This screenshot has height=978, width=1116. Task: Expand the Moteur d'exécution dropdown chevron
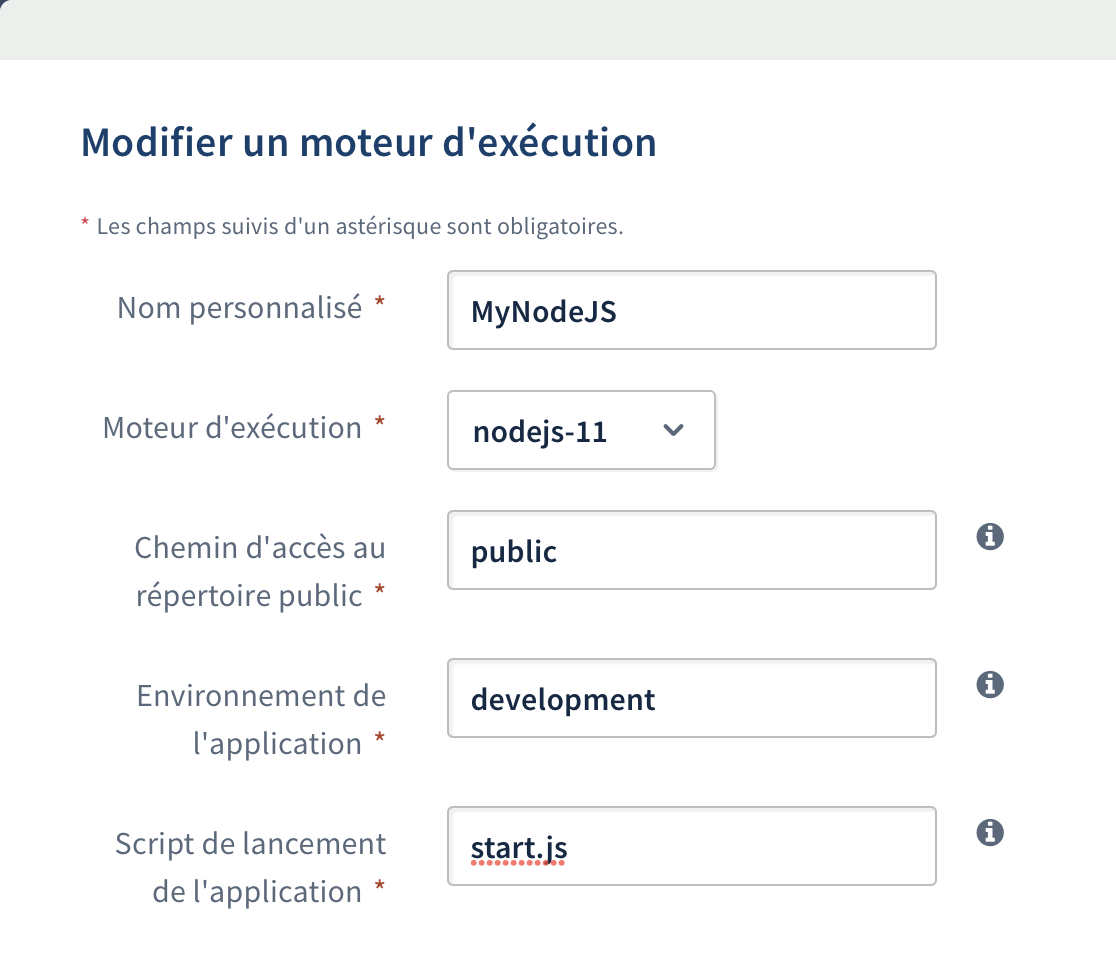(x=674, y=430)
